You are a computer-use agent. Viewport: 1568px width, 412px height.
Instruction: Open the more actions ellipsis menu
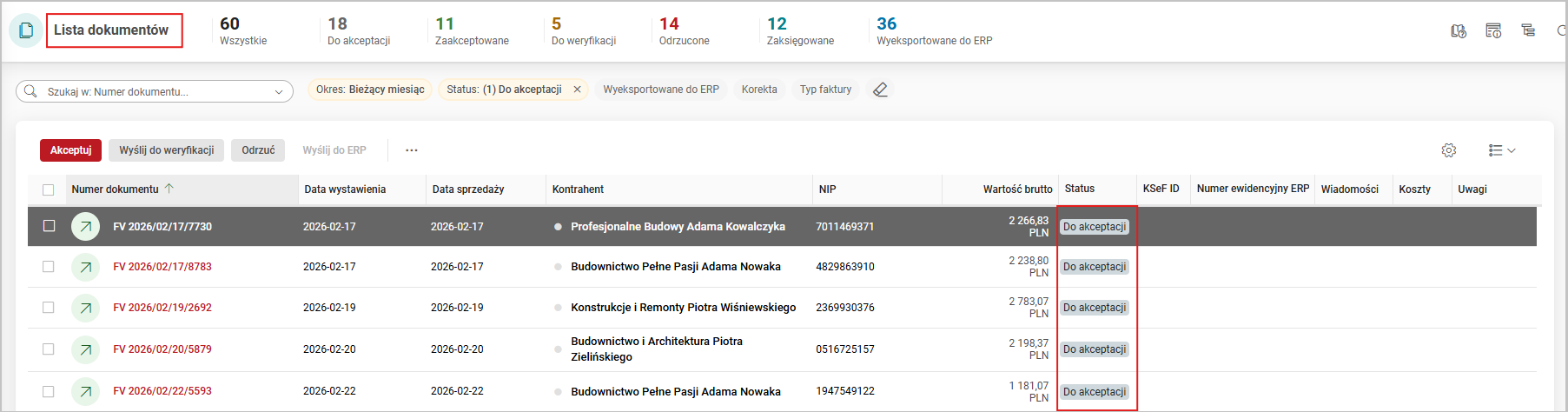[411, 150]
